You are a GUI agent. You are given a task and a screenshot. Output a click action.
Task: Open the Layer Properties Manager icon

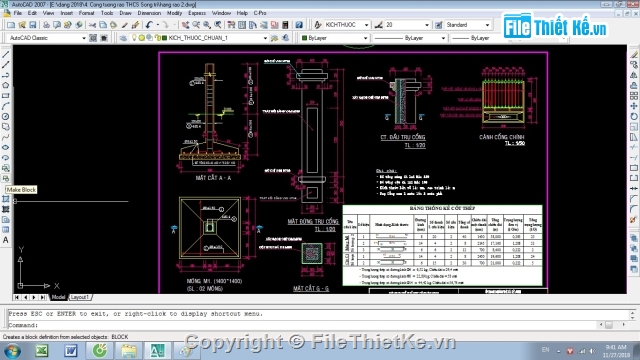click(123, 38)
